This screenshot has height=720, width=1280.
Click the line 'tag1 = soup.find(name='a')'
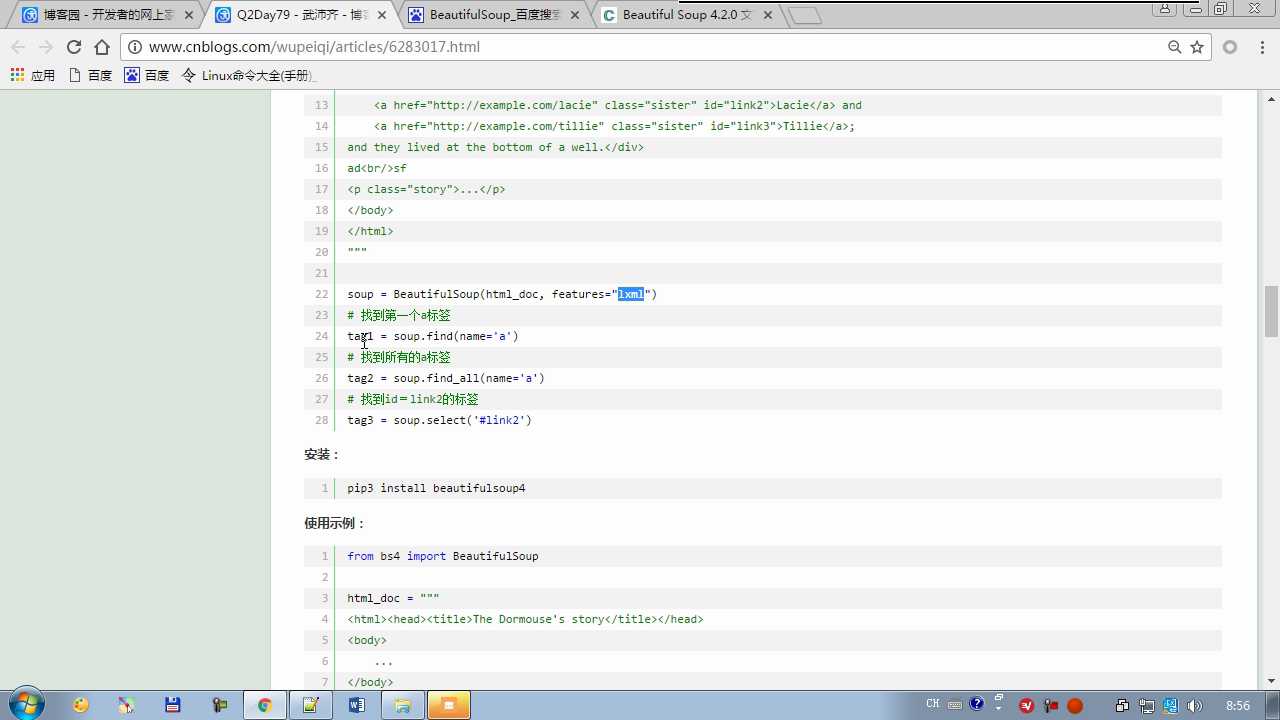433,336
